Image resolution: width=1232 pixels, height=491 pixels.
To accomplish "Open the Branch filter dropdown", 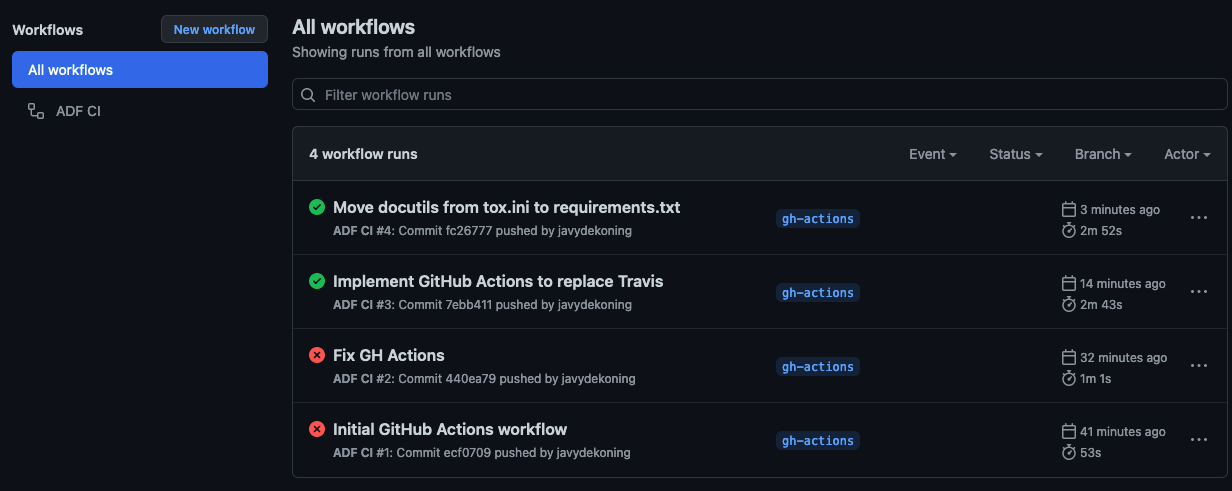I will coord(1102,154).
